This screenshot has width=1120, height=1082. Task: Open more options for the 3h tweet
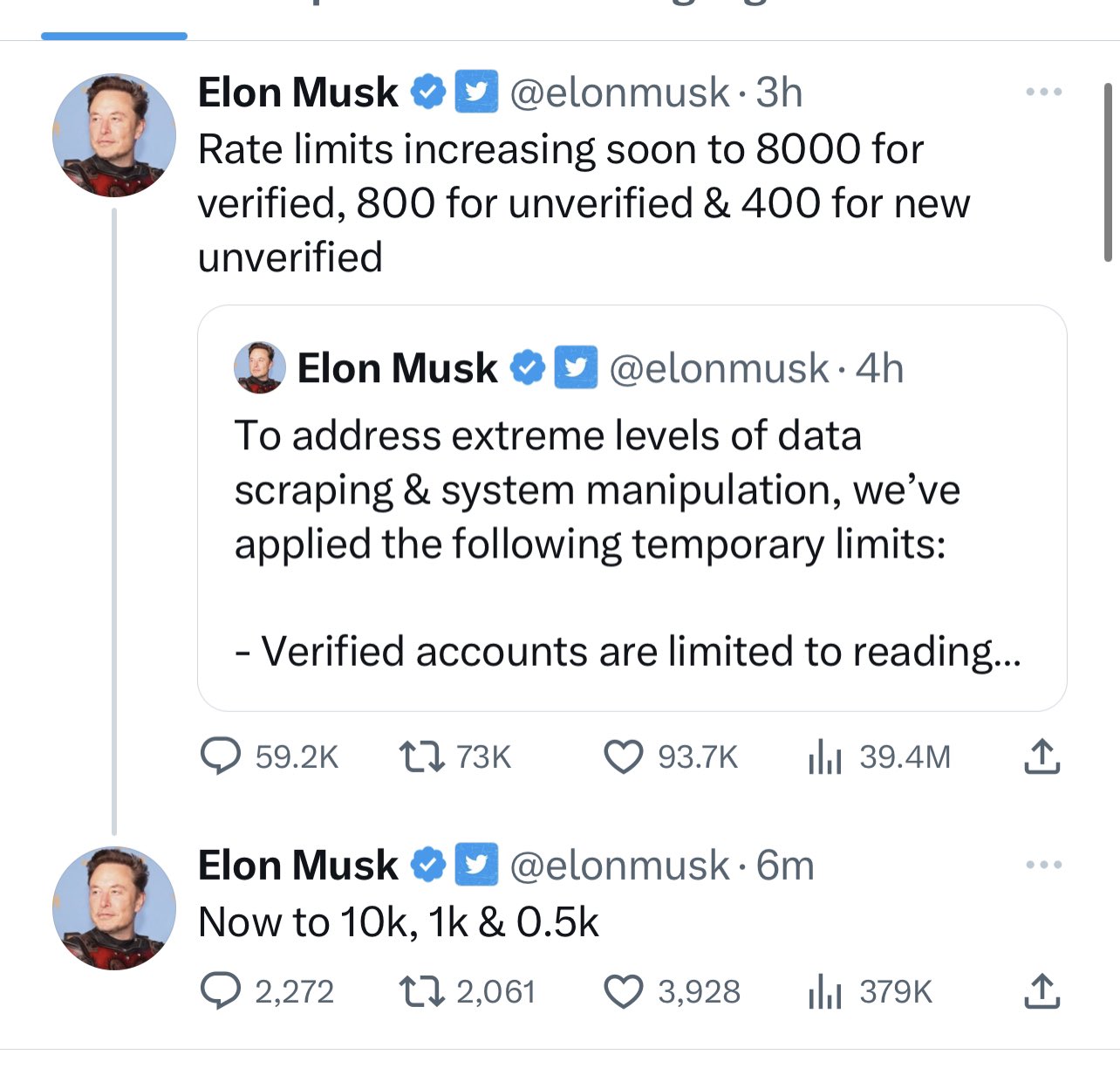pos(1044,92)
